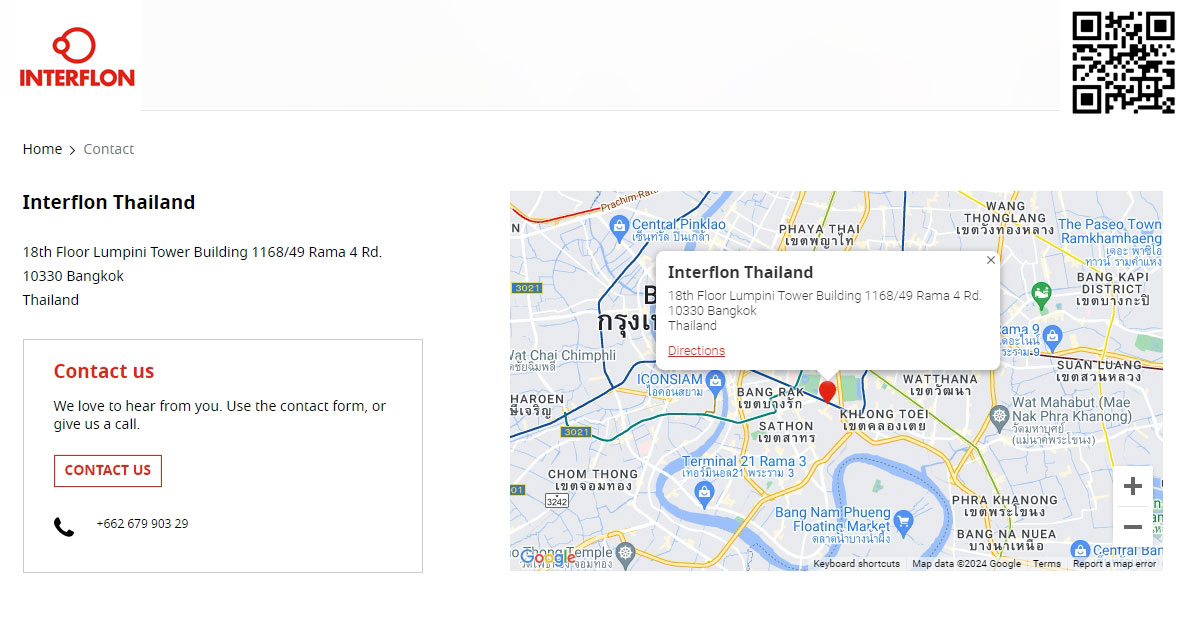The height and width of the screenshot is (641, 1187).
Task: Open Directions link in map popup
Action: pyautogui.click(x=696, y=350)
